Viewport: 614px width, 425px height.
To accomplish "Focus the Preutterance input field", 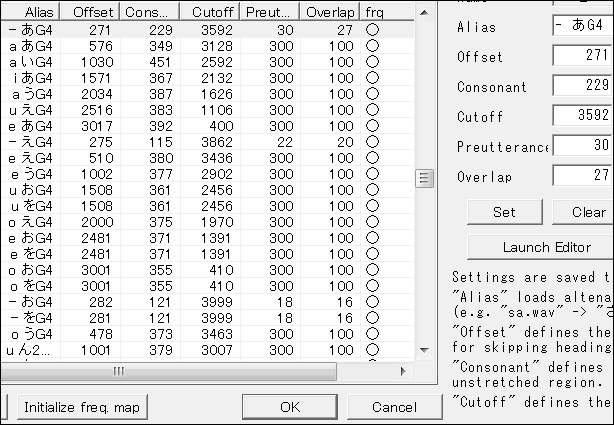I will pos(583,145).
